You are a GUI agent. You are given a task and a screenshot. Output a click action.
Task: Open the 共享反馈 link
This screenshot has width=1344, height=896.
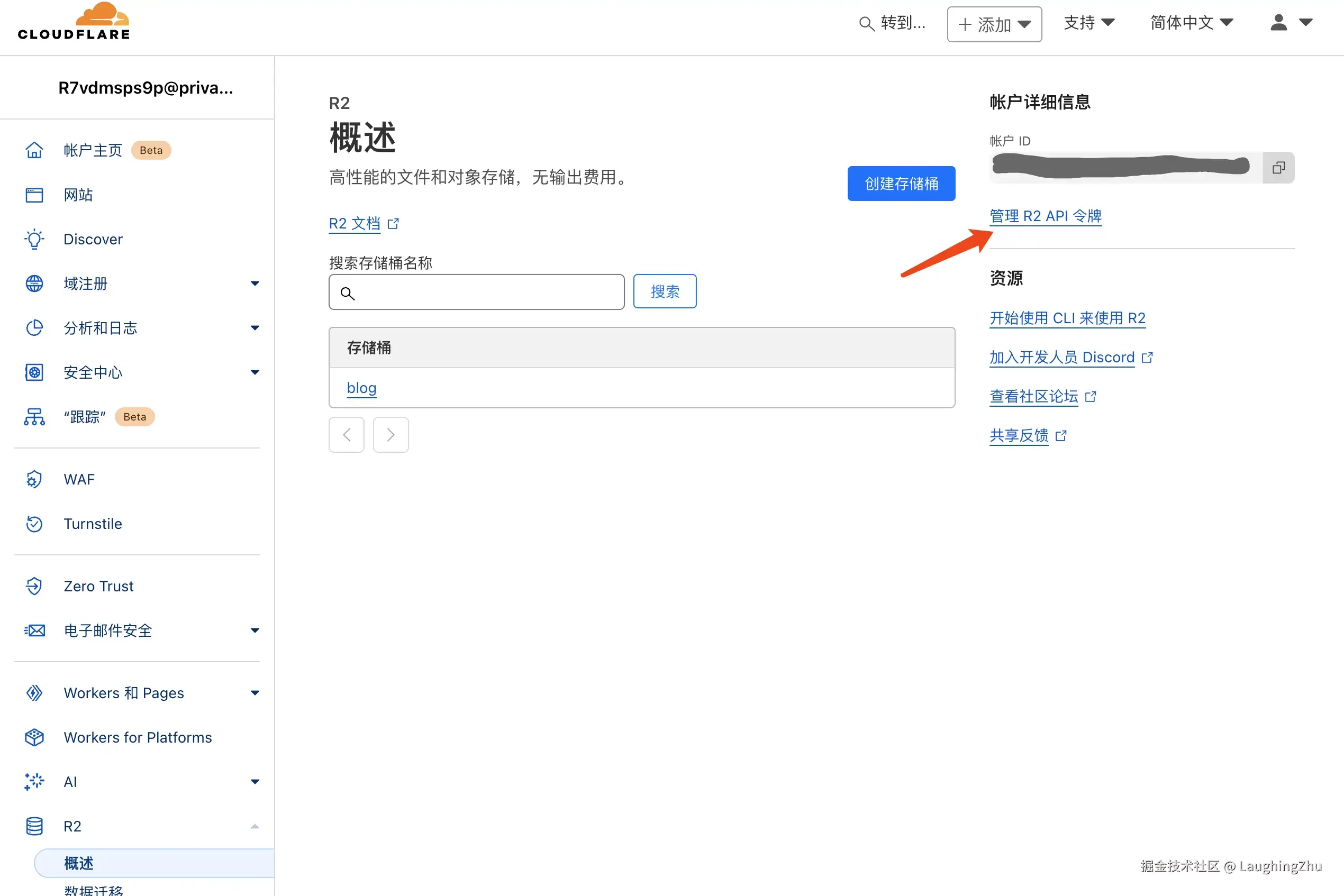1019,436
